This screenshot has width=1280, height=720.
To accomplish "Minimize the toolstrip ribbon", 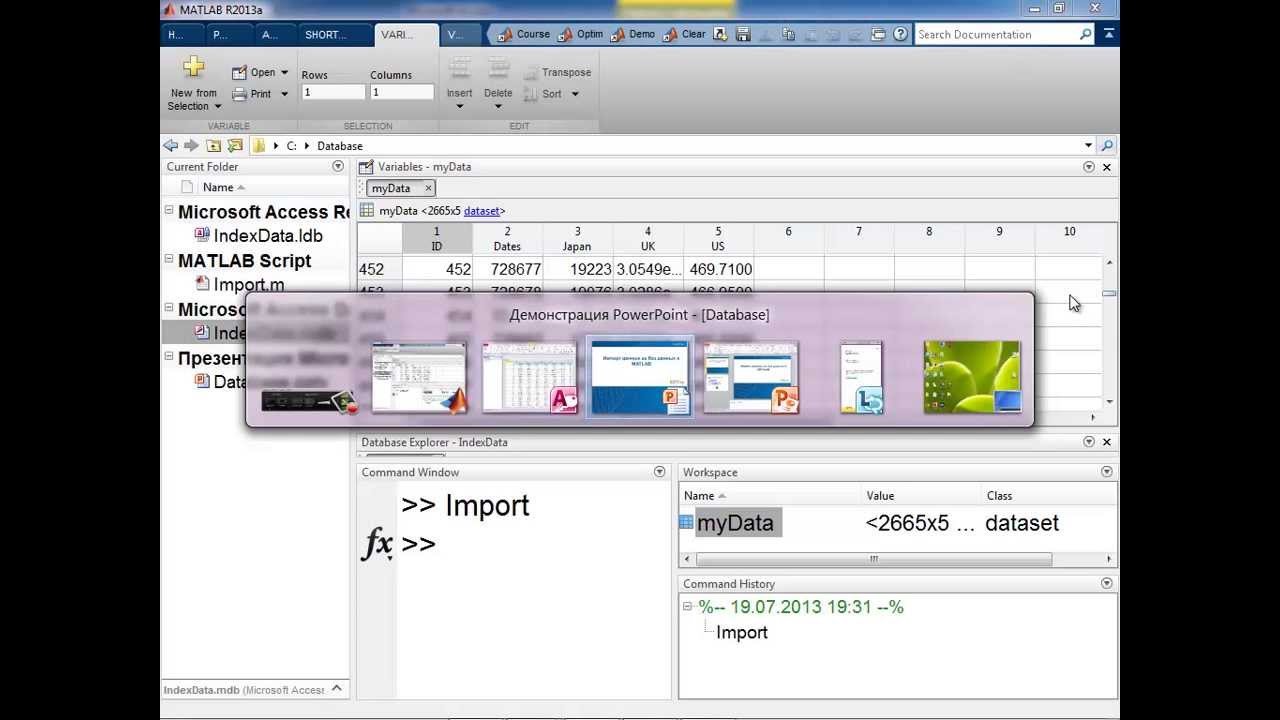I will point(1108,34).
